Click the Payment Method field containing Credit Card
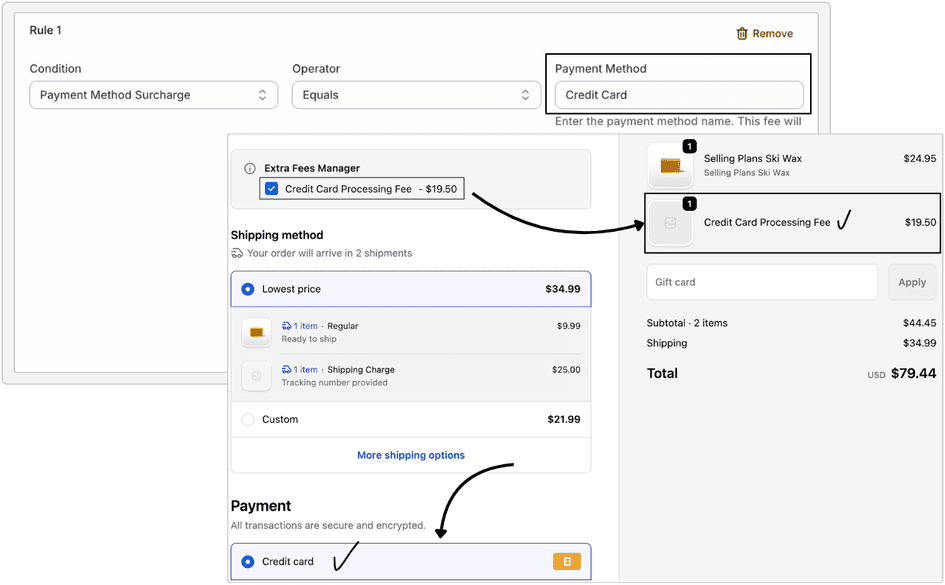The image size is (945, 585). click(678, 95)
